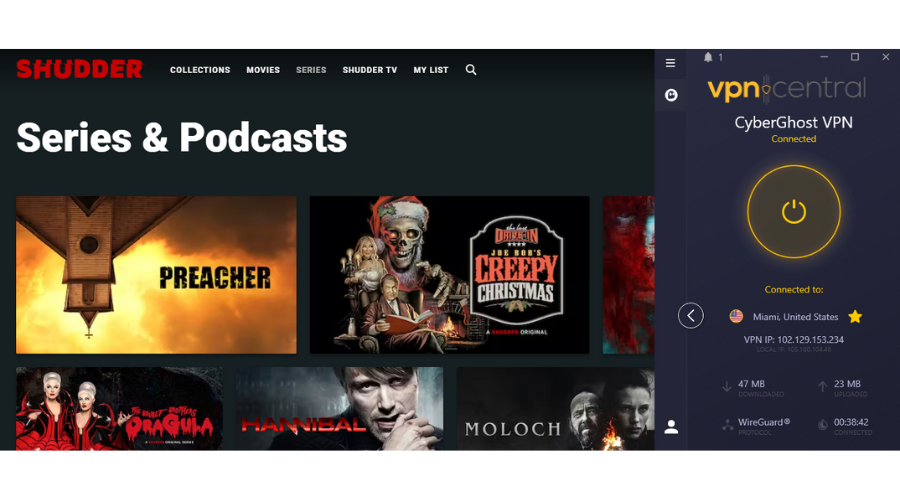Open My List
This screenshot has height=500, width=900.
430,70
